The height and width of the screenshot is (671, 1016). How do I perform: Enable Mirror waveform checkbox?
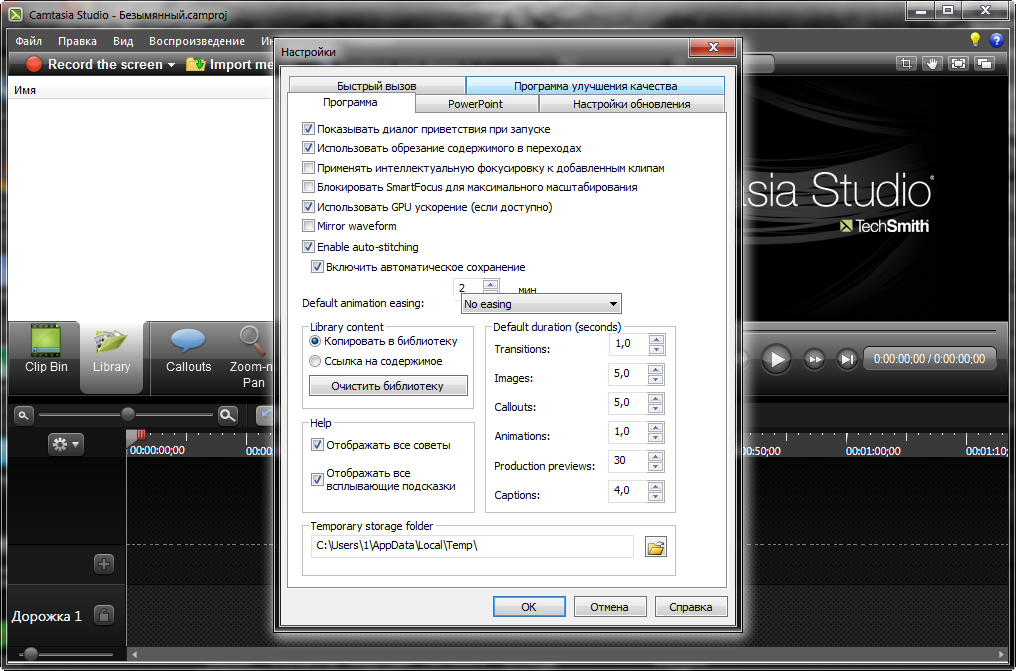308,226
